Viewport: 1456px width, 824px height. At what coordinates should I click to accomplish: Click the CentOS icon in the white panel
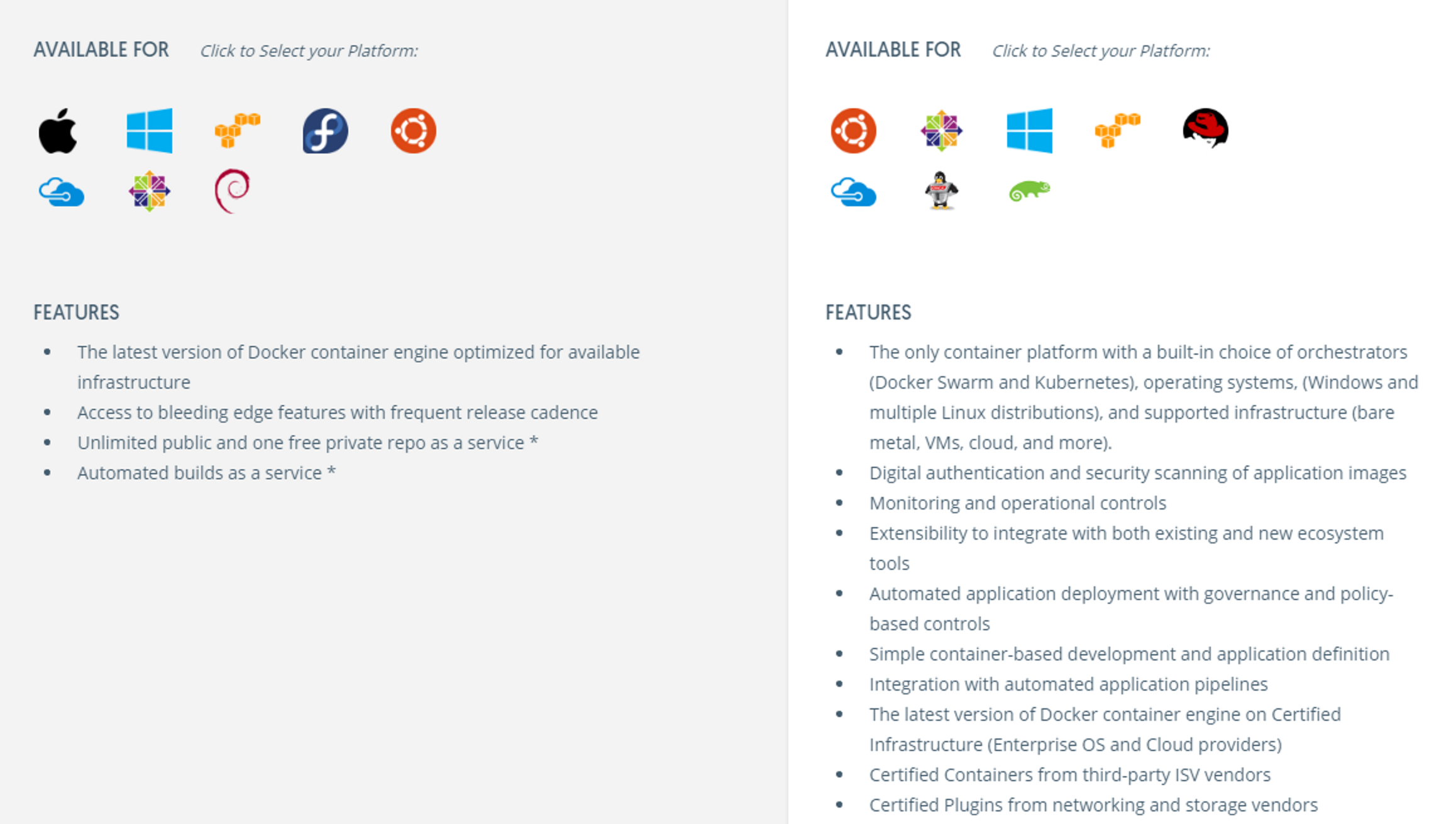click(x=941, y=131)
